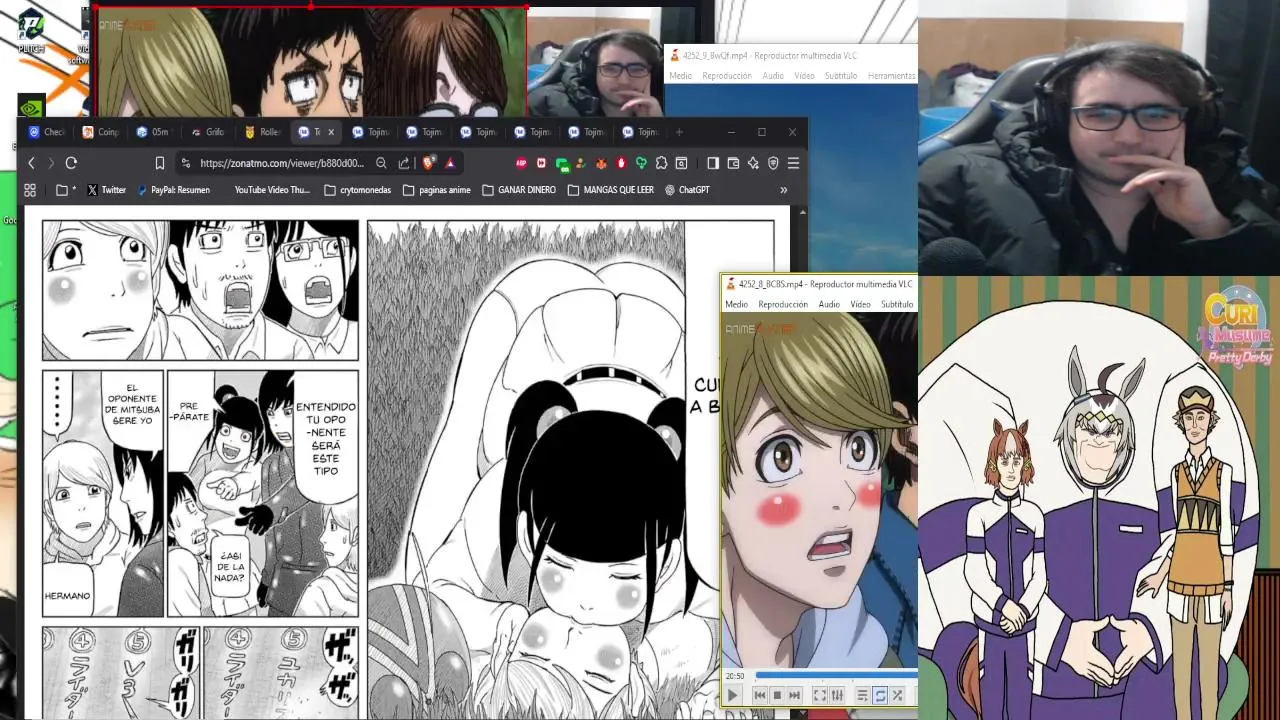This screenshot has height=720, width=1280.
Task: Open VLC extended settings equalizer icon
Action: pyautogui.click(x=837, y=695)
